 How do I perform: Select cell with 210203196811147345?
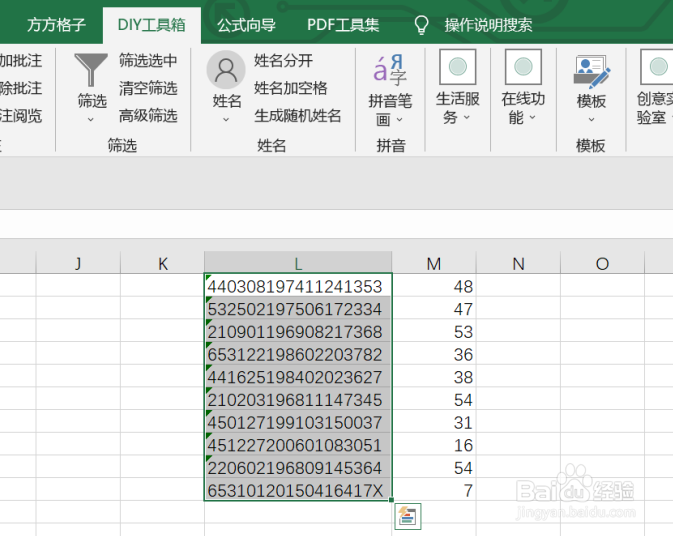[298, 399]
